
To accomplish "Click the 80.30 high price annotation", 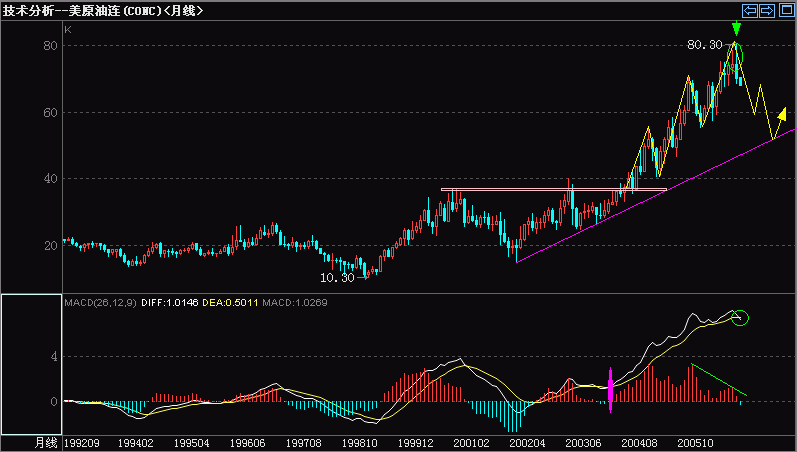I will point(704,45).
